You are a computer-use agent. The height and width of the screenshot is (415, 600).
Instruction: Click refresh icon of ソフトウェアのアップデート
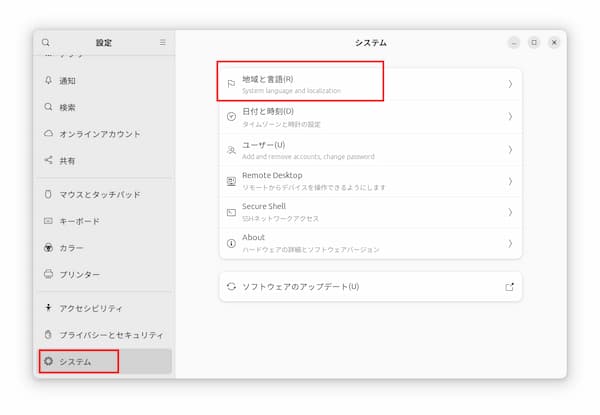click(x=231, y=286)
